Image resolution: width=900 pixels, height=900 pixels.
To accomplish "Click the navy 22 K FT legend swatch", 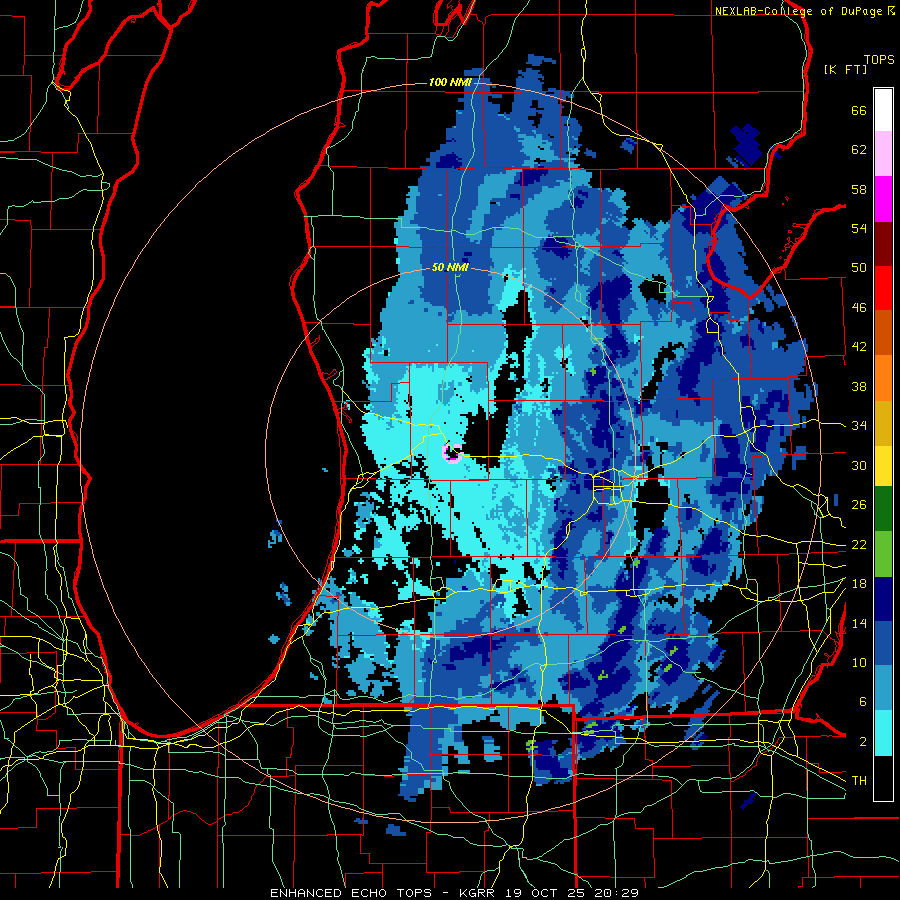I will click(x=883, y=599).
